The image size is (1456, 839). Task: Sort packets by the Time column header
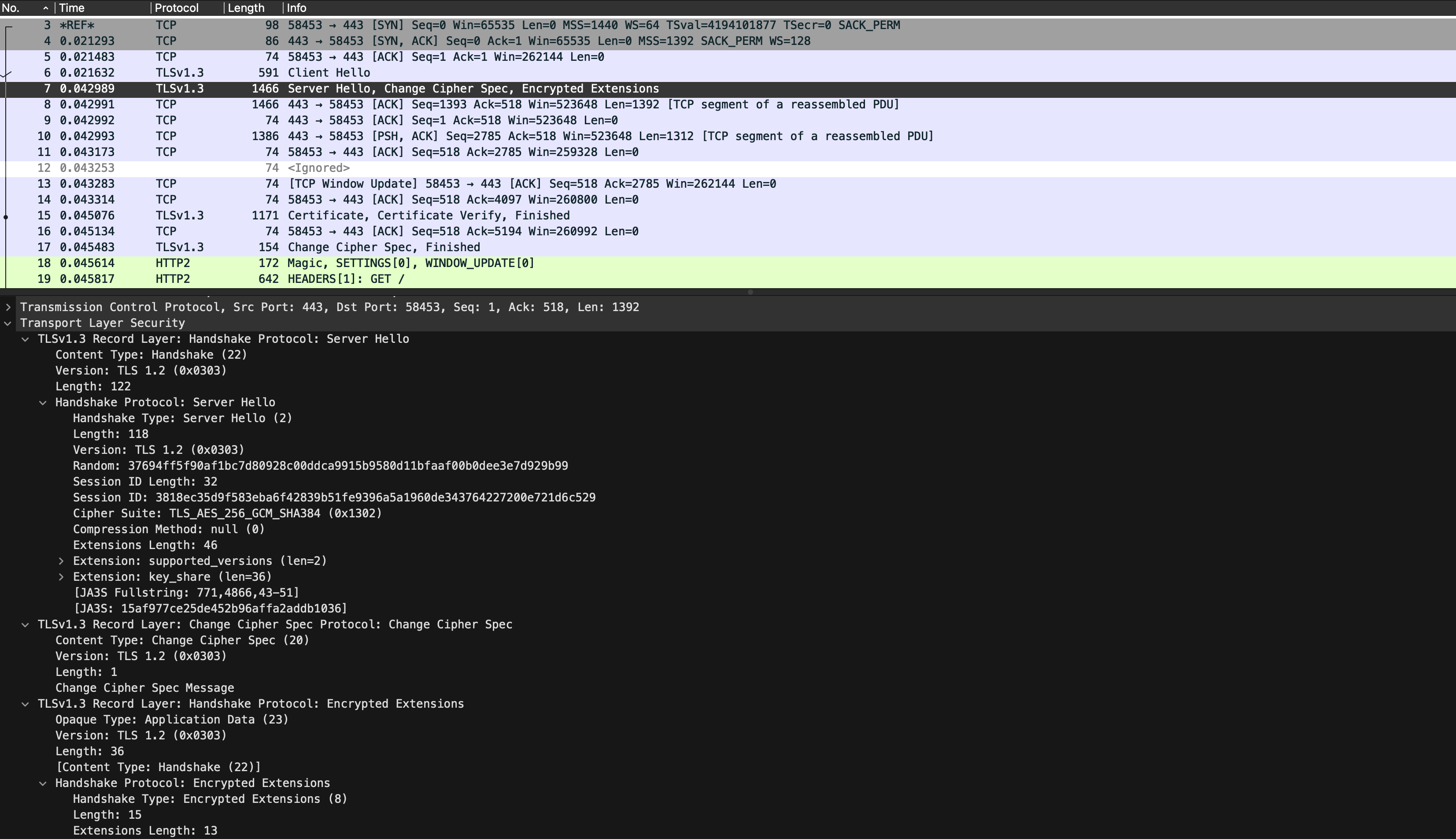pos(103,8)
